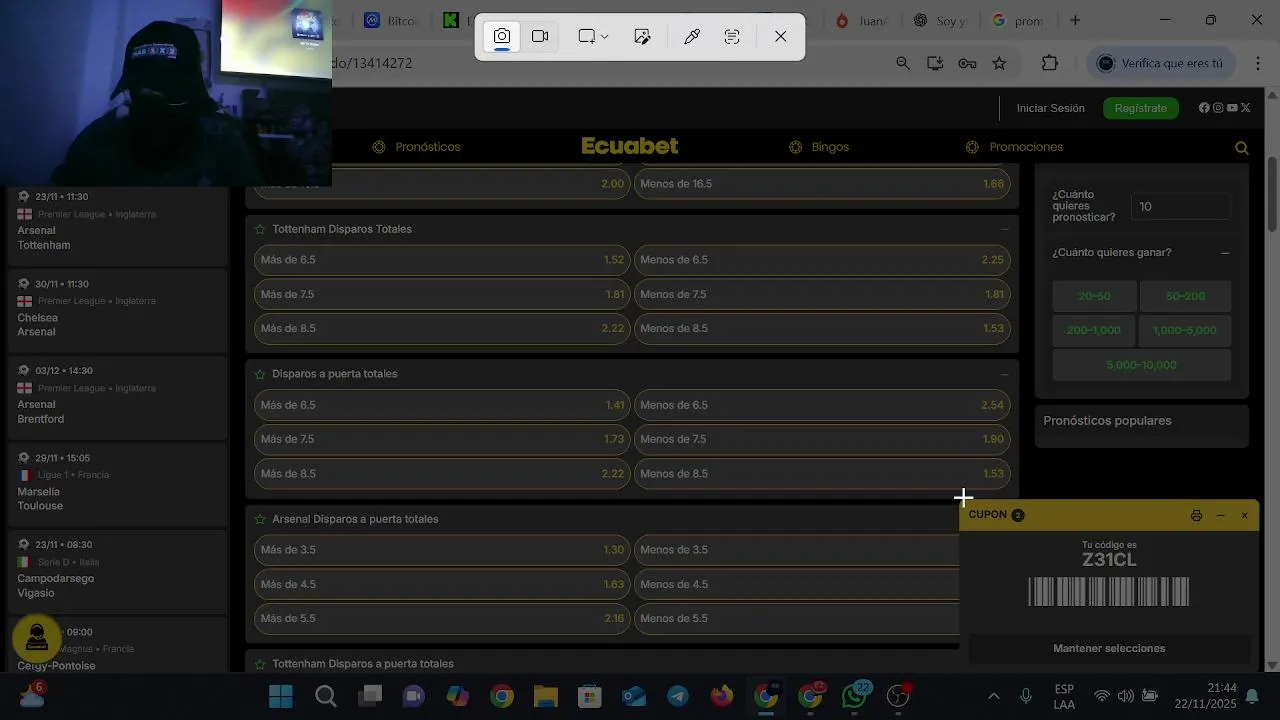Image resolution: width=1280 pixels, height=720 pixels.
Task: Select Arsenal 'Más de 5.5' at 2.16
Action: [x=442, y=619]
